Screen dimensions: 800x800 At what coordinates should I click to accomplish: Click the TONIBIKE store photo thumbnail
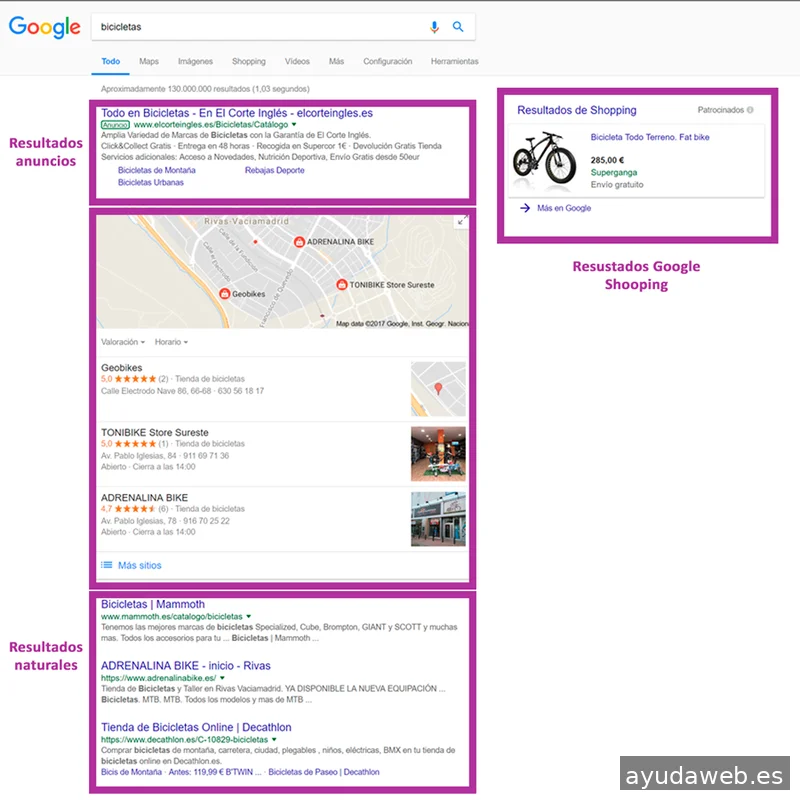tap(438, 454)
